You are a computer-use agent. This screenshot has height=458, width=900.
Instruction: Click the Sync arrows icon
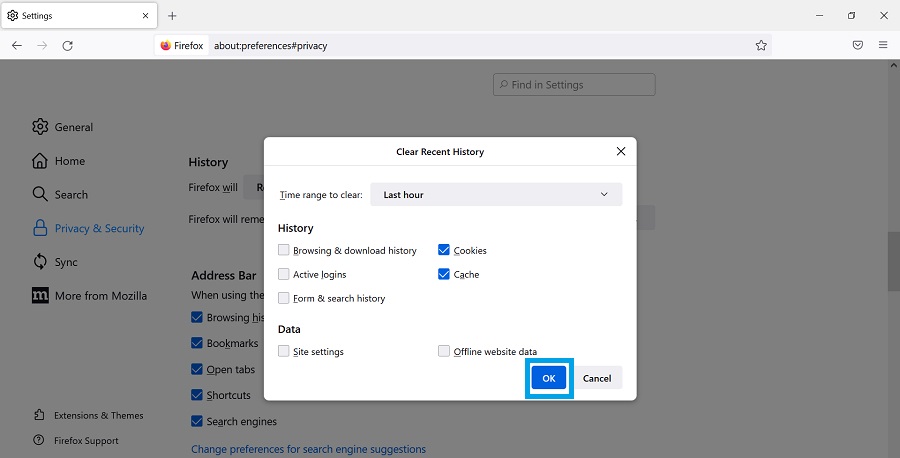pos(40,262)
